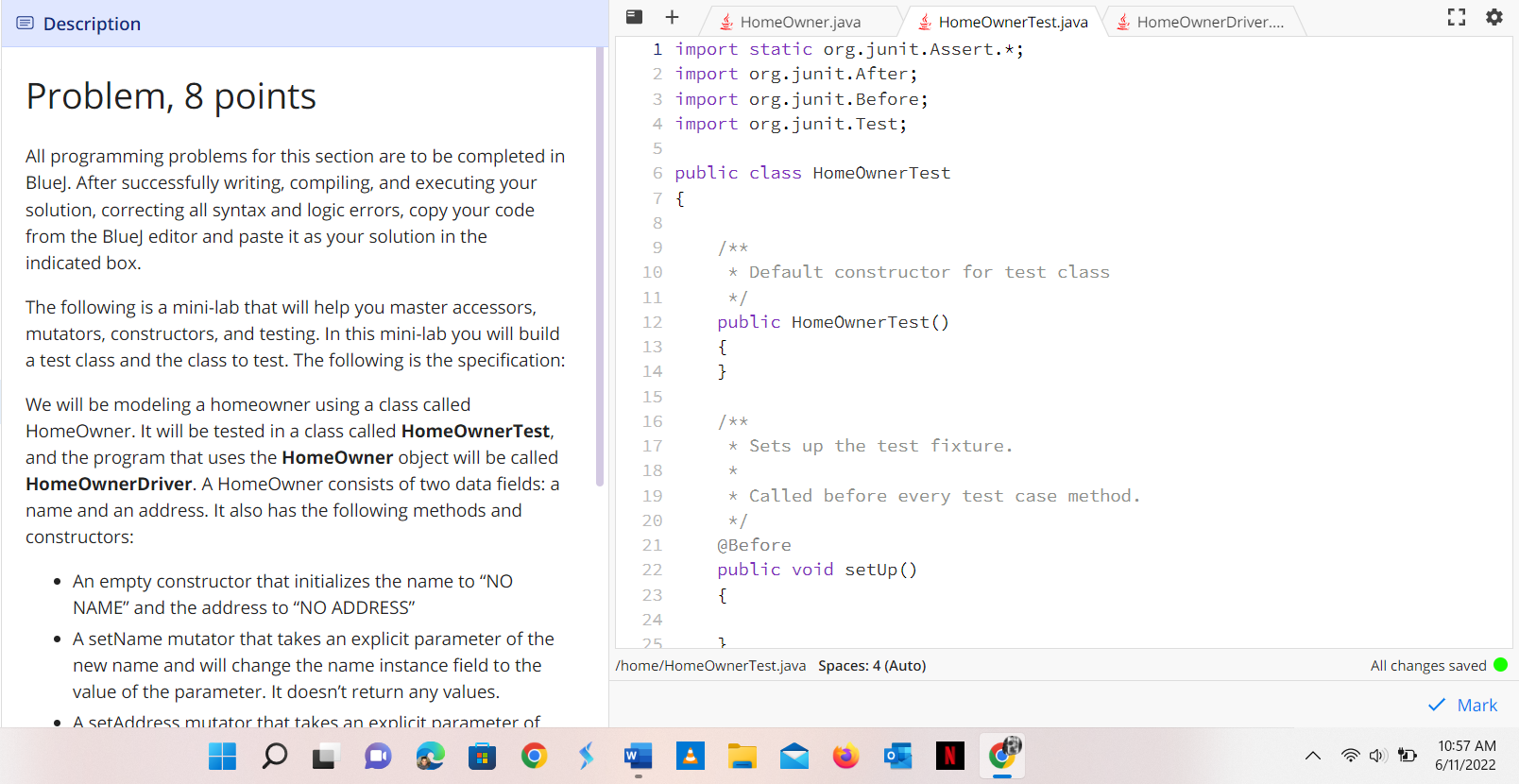Open the editor settings gear
The height and width of the screenshot is (784, 1519).
pyautogui.click(x=1494, y=17)
